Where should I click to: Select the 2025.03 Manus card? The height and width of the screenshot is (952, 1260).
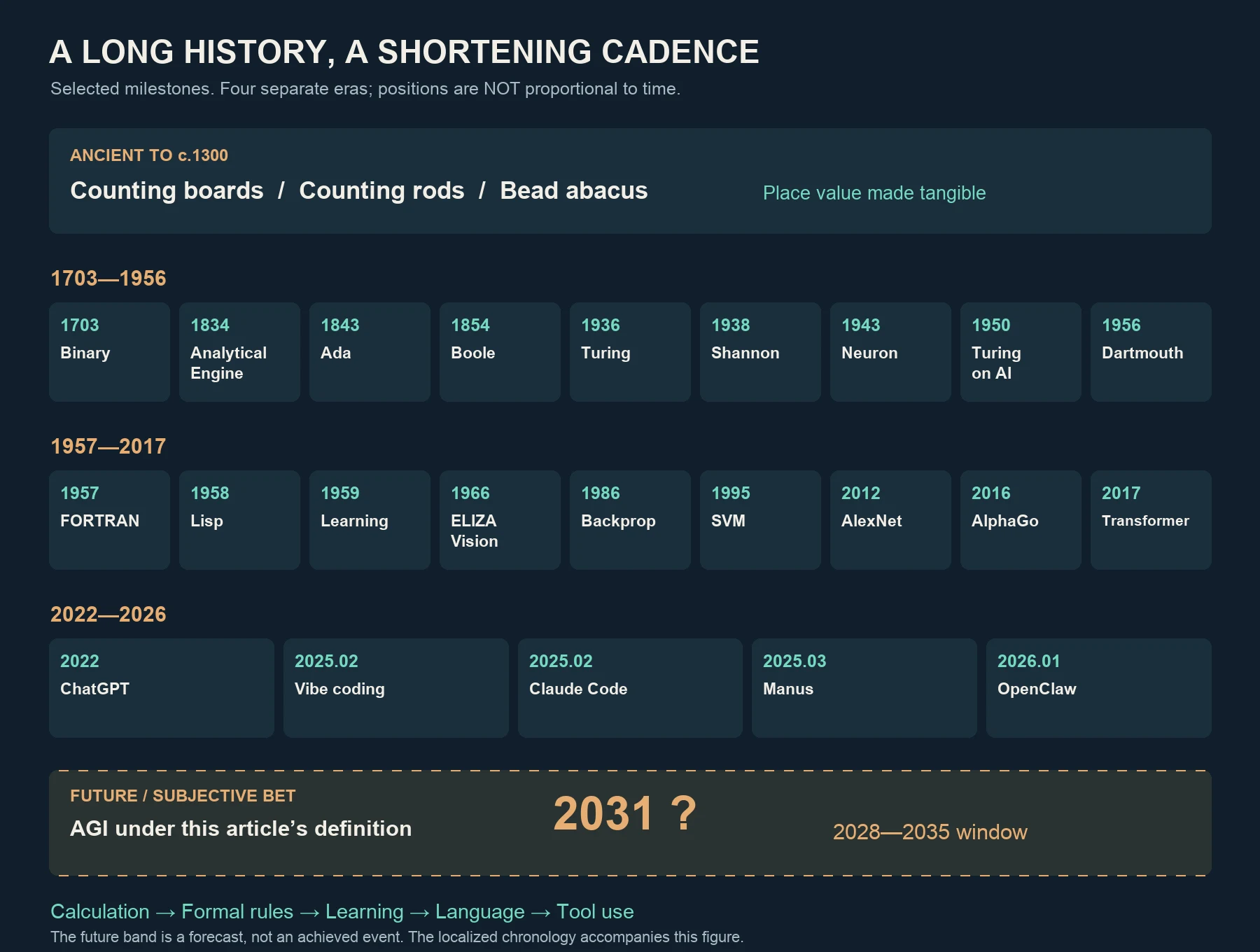point(864,688)
